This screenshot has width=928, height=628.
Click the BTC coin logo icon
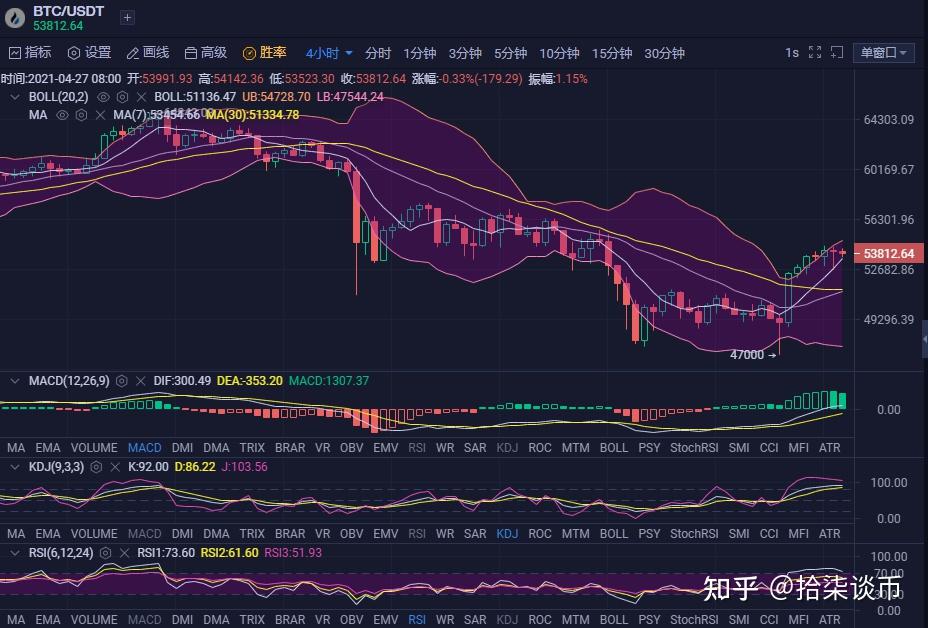(14, 18)
